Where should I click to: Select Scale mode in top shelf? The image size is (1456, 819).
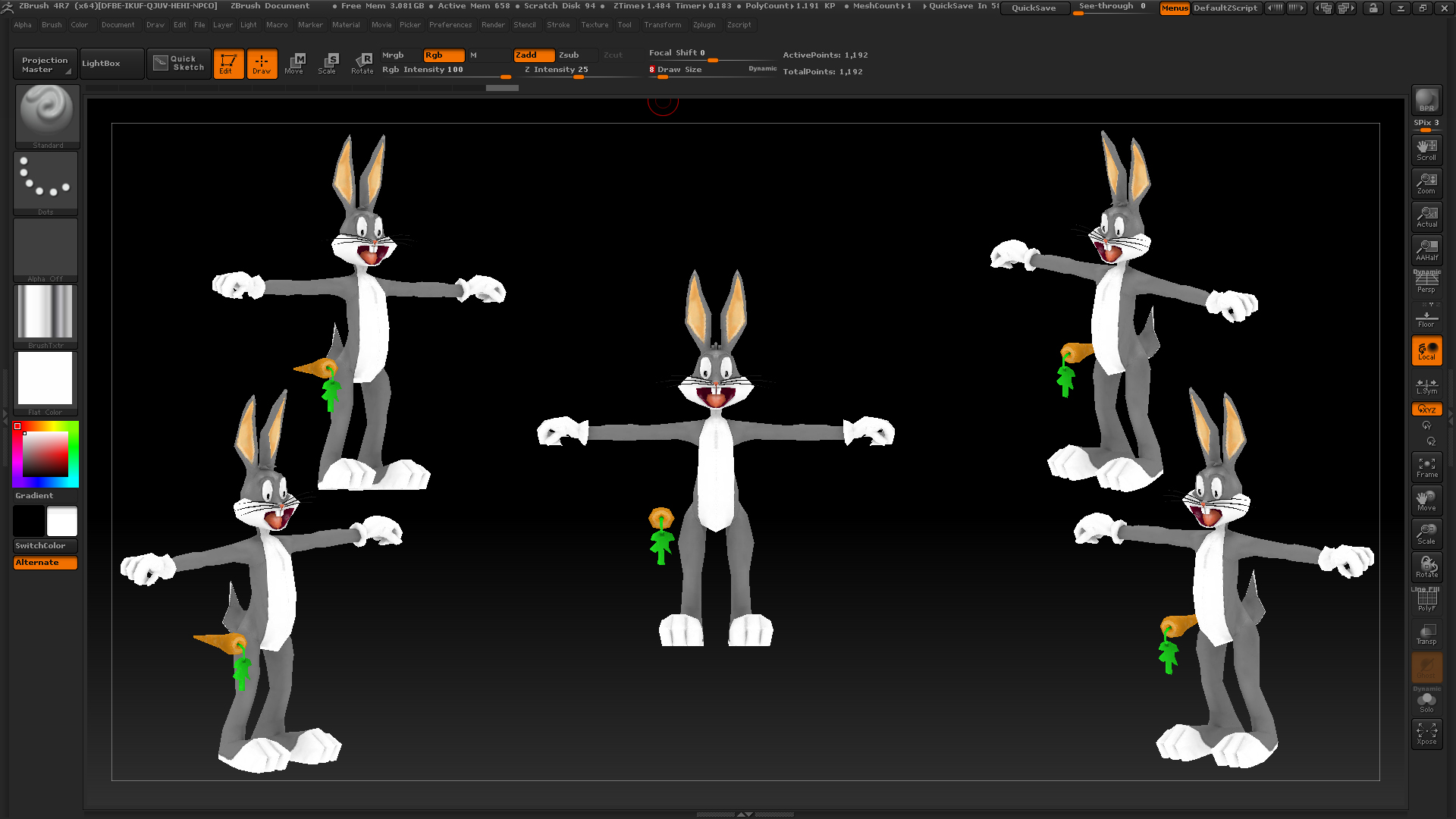click(x=328, y=64)
